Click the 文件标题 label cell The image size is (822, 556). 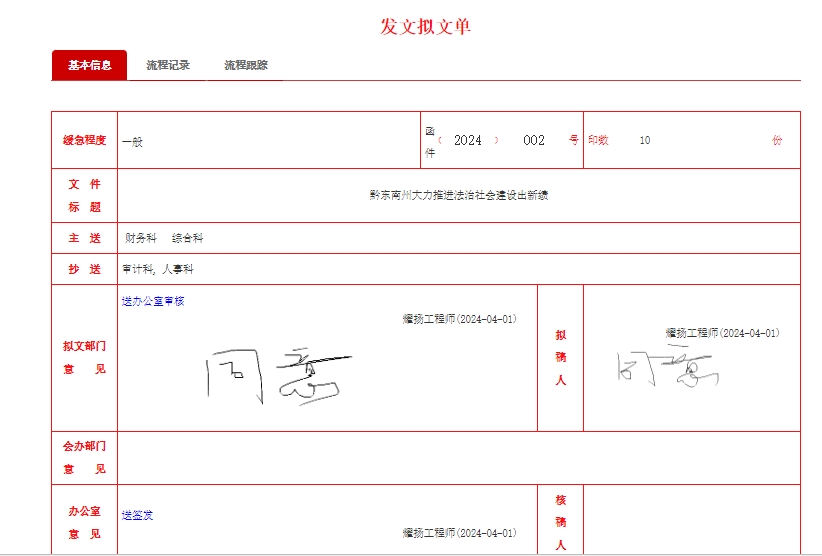coord(84,195)
